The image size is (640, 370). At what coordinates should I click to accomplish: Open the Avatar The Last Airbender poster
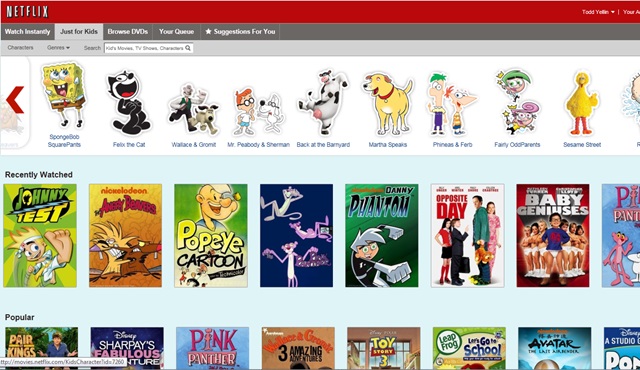pos(554,348)
